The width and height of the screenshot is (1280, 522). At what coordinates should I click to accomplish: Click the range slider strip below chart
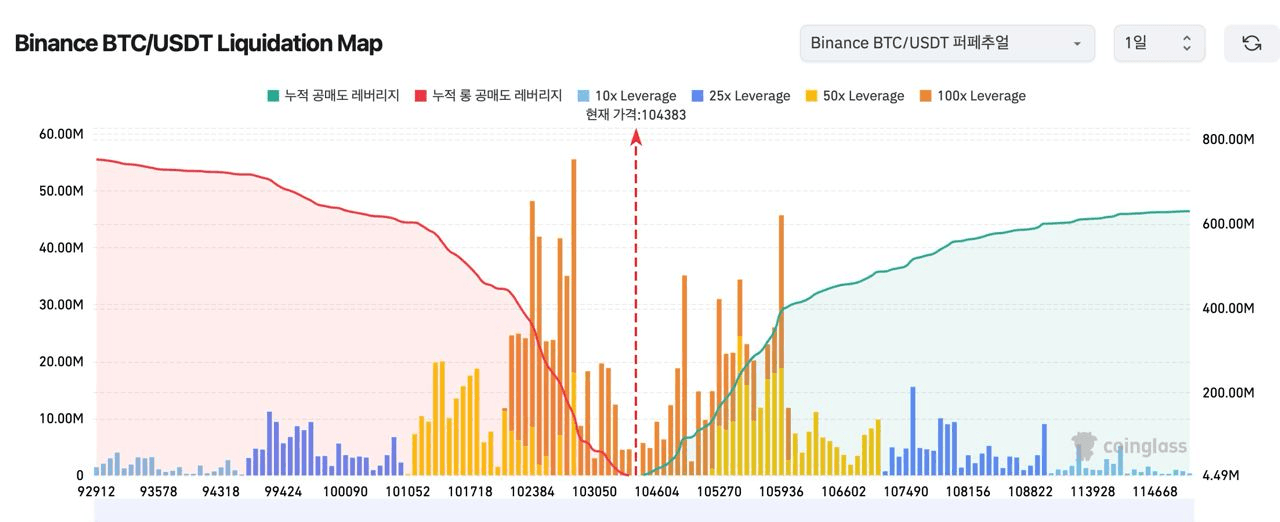[x=640, y=511]
